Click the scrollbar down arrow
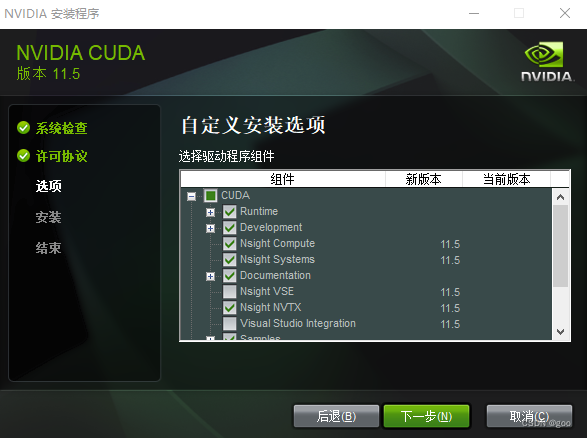Viewport: 587px width, 438px height. coord(560,332)
